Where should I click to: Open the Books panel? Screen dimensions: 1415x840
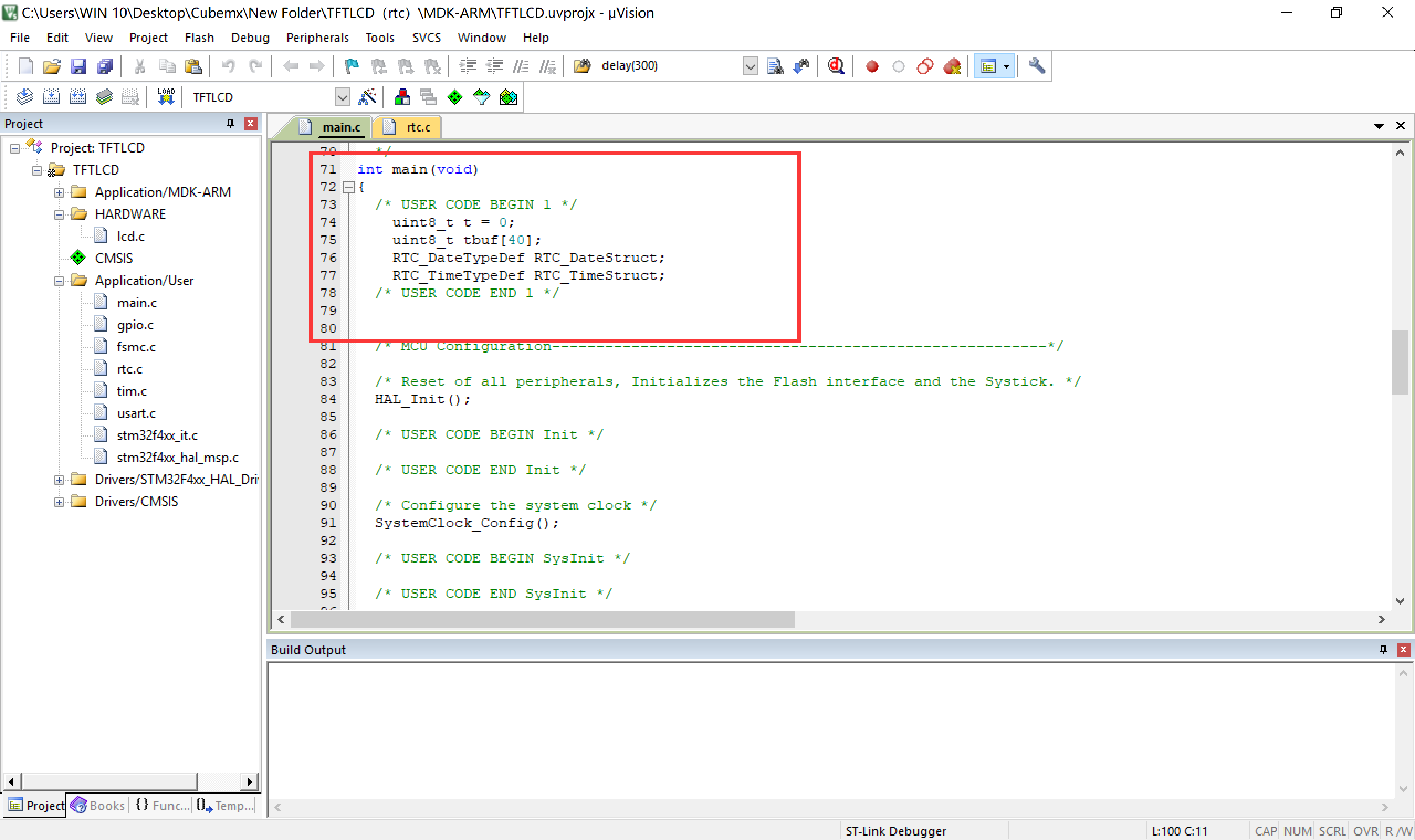click(x=97, y=806)
